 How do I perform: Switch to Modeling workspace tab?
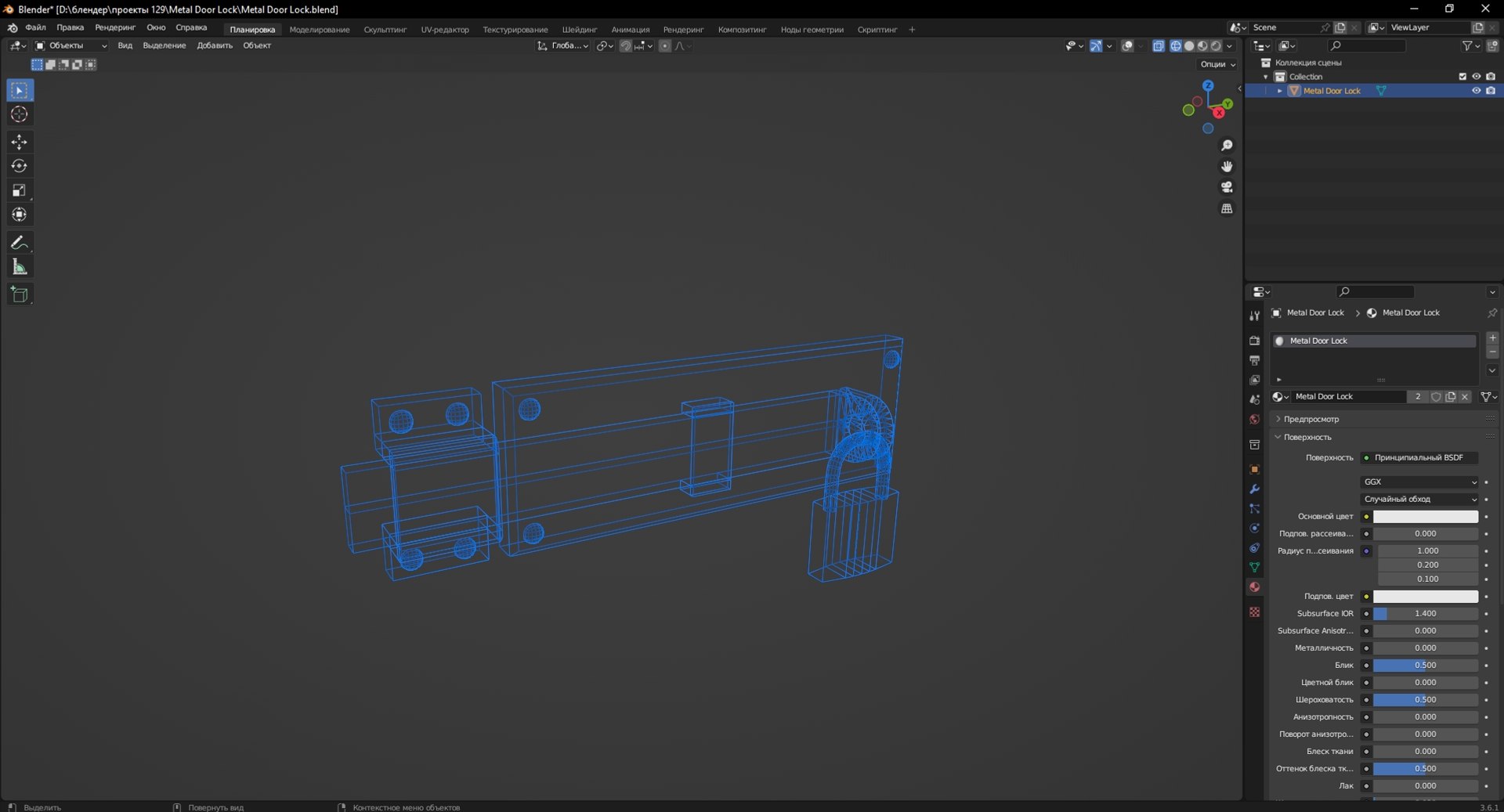pos(320,30)
